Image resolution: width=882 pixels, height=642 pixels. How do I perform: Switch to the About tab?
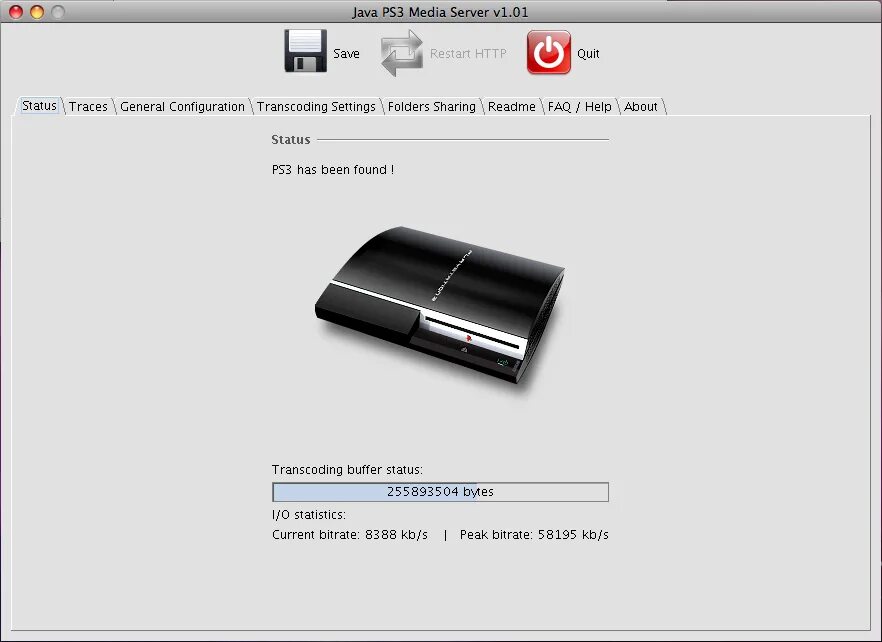[641, 106]
